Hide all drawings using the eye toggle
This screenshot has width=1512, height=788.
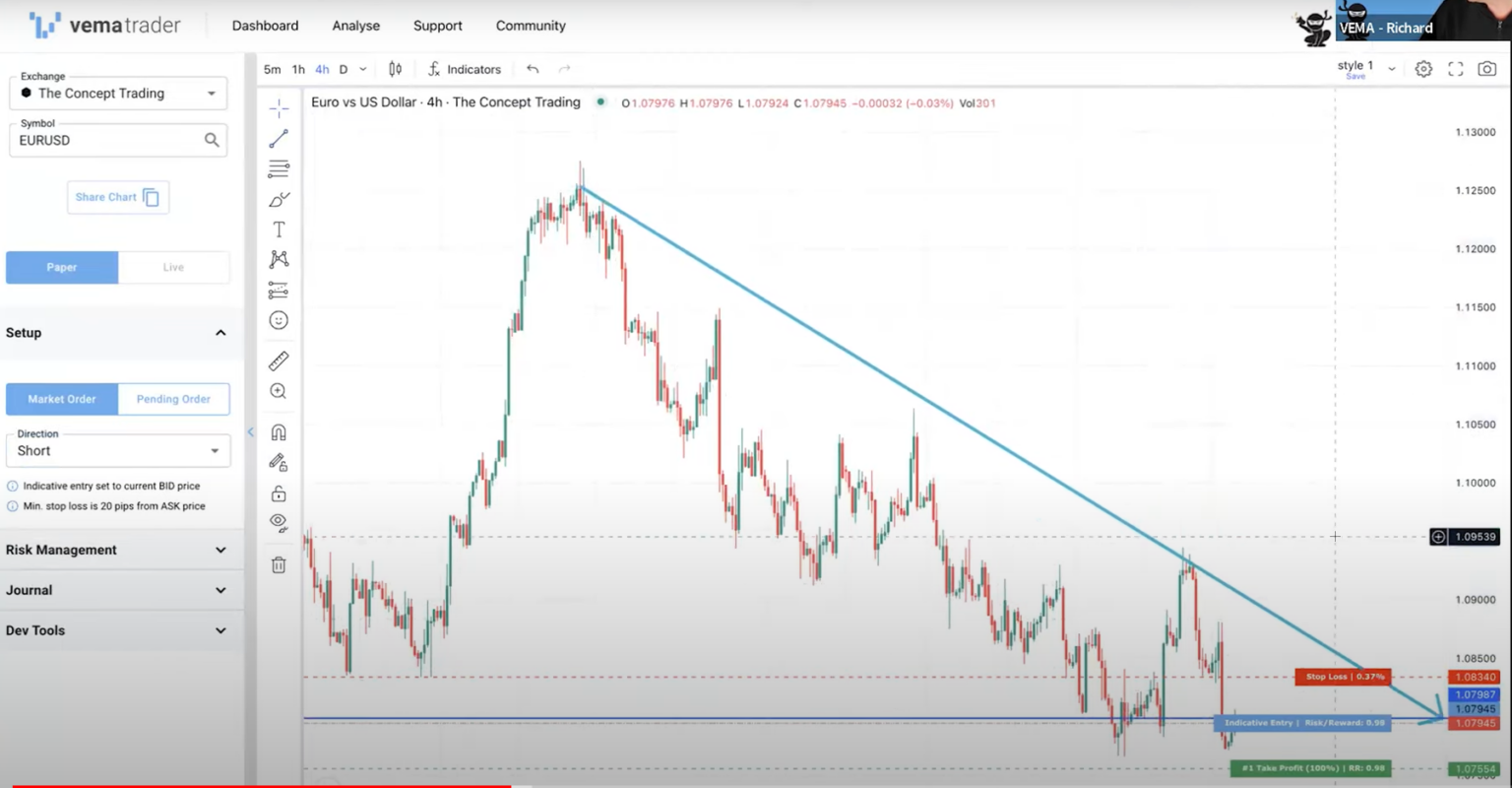pos(279,522)
